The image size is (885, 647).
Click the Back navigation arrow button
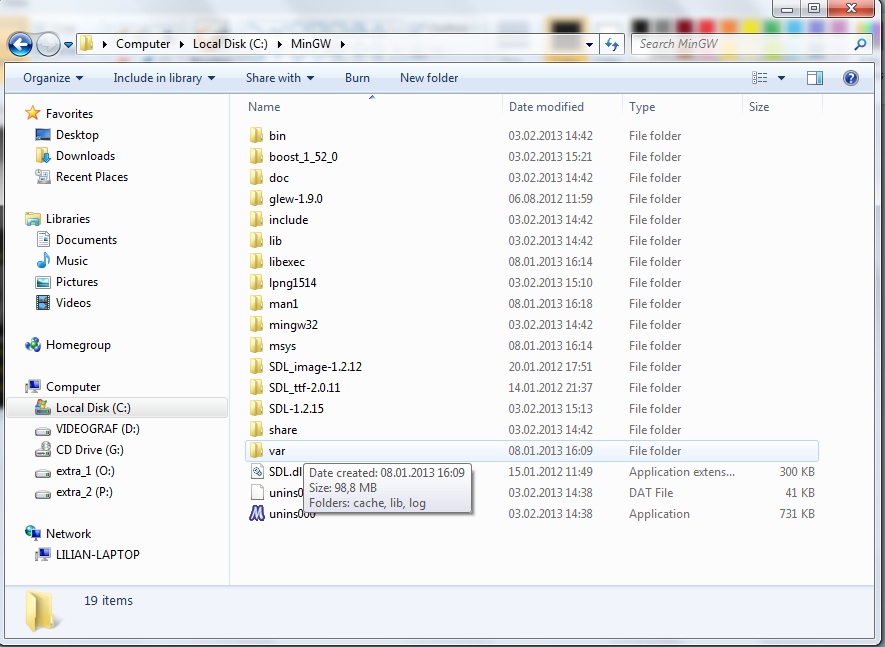[20, 44]
